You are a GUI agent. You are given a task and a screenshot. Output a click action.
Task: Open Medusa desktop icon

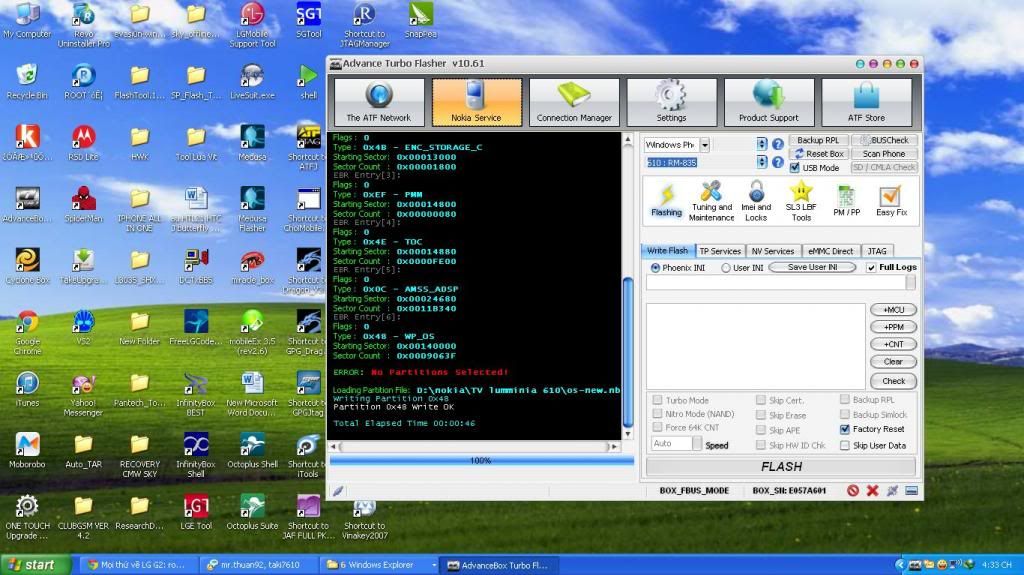(x=252, y=142)
